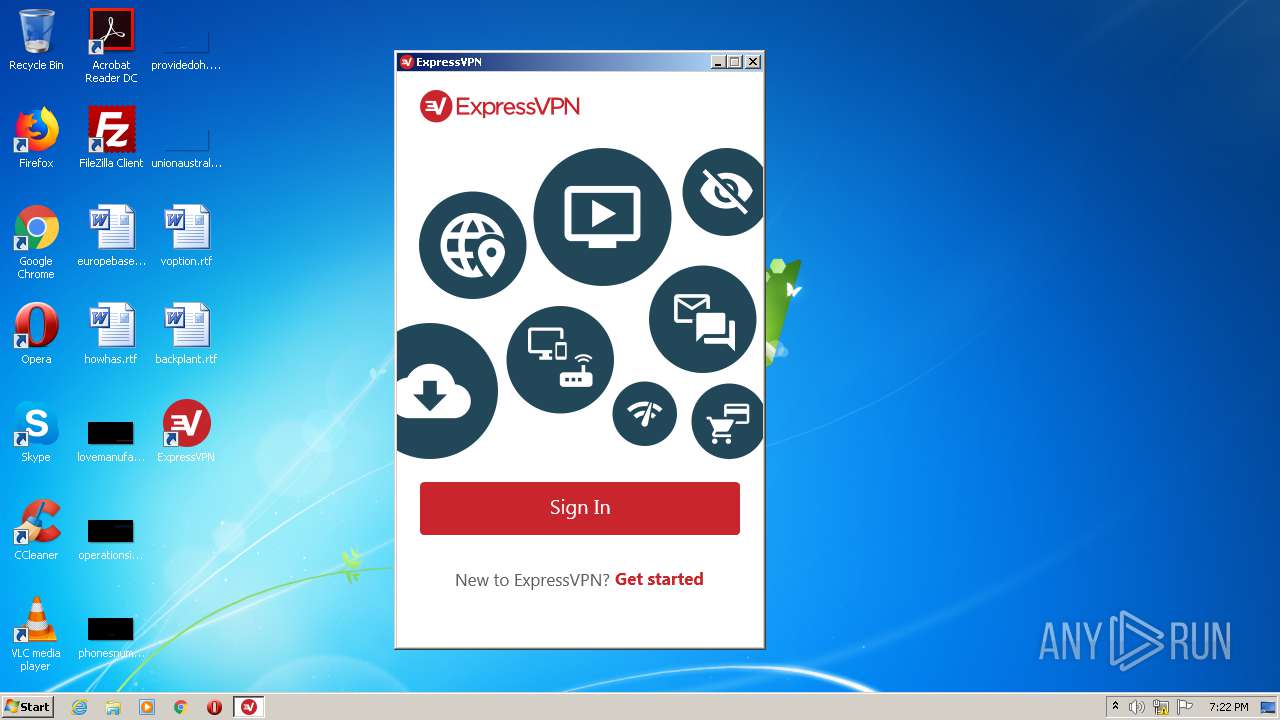The image size is (1280, 720).
Task: Open the Skype desktop shortcut
Action: point(36,433)
